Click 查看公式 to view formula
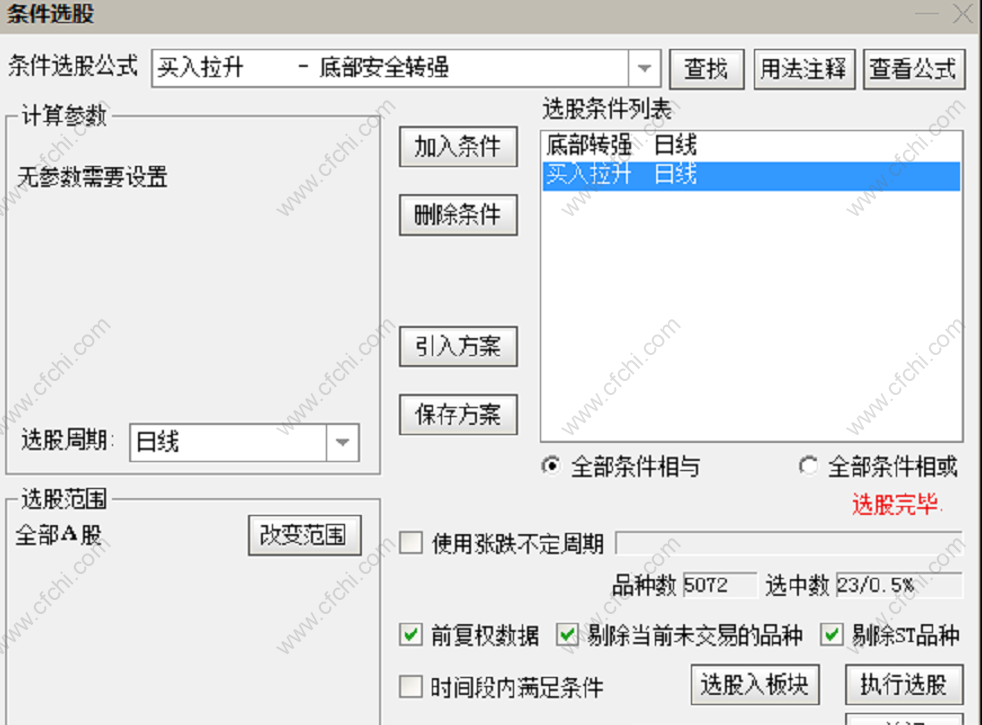Viewport: 982px width, 725px height. (x=914, y=69)
